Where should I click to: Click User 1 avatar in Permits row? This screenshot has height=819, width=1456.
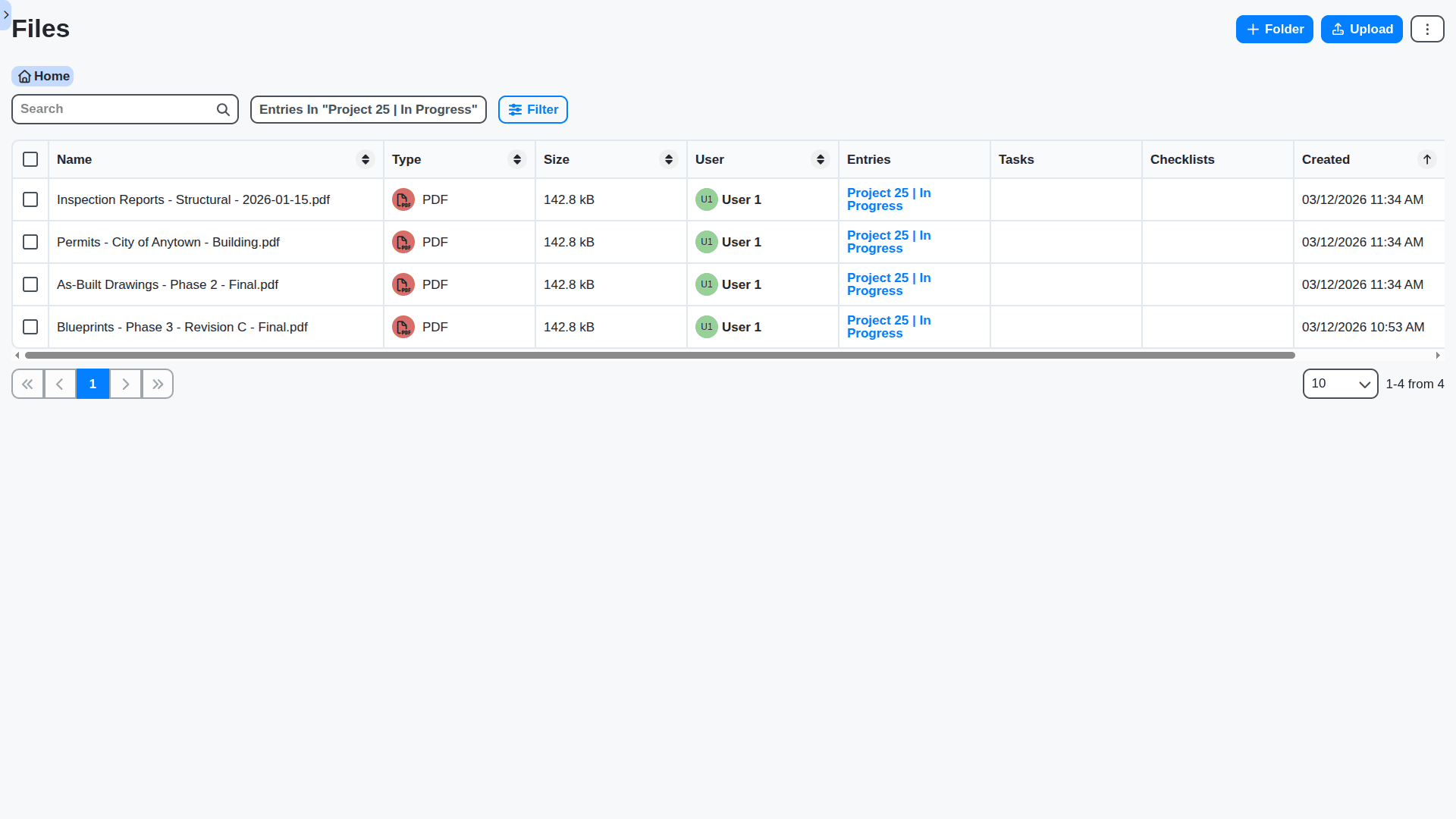pyautogui.click(x=706, y=243)
